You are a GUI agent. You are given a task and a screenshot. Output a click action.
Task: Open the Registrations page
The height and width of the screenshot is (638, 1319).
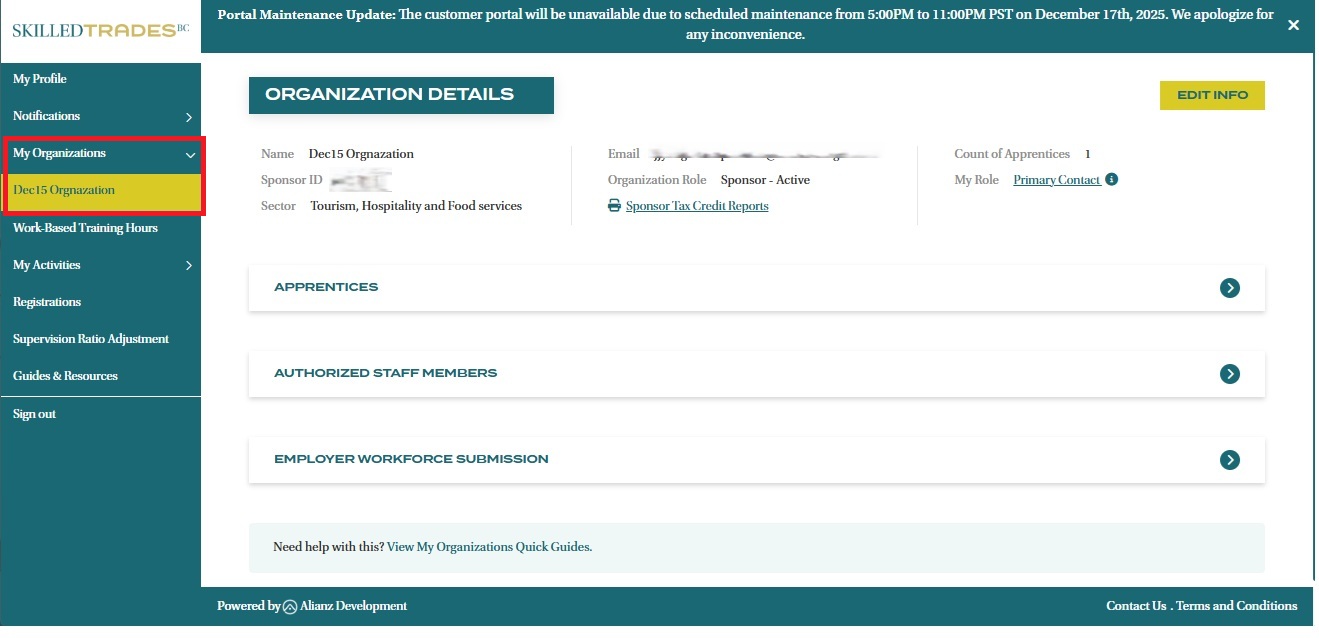(47, 302)
